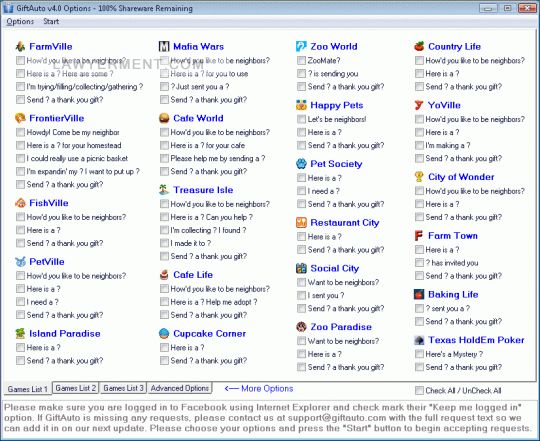Viewport: 540px width, 441px height.
Task: Select the Games List 1 tab
Action: coord(28,389)
